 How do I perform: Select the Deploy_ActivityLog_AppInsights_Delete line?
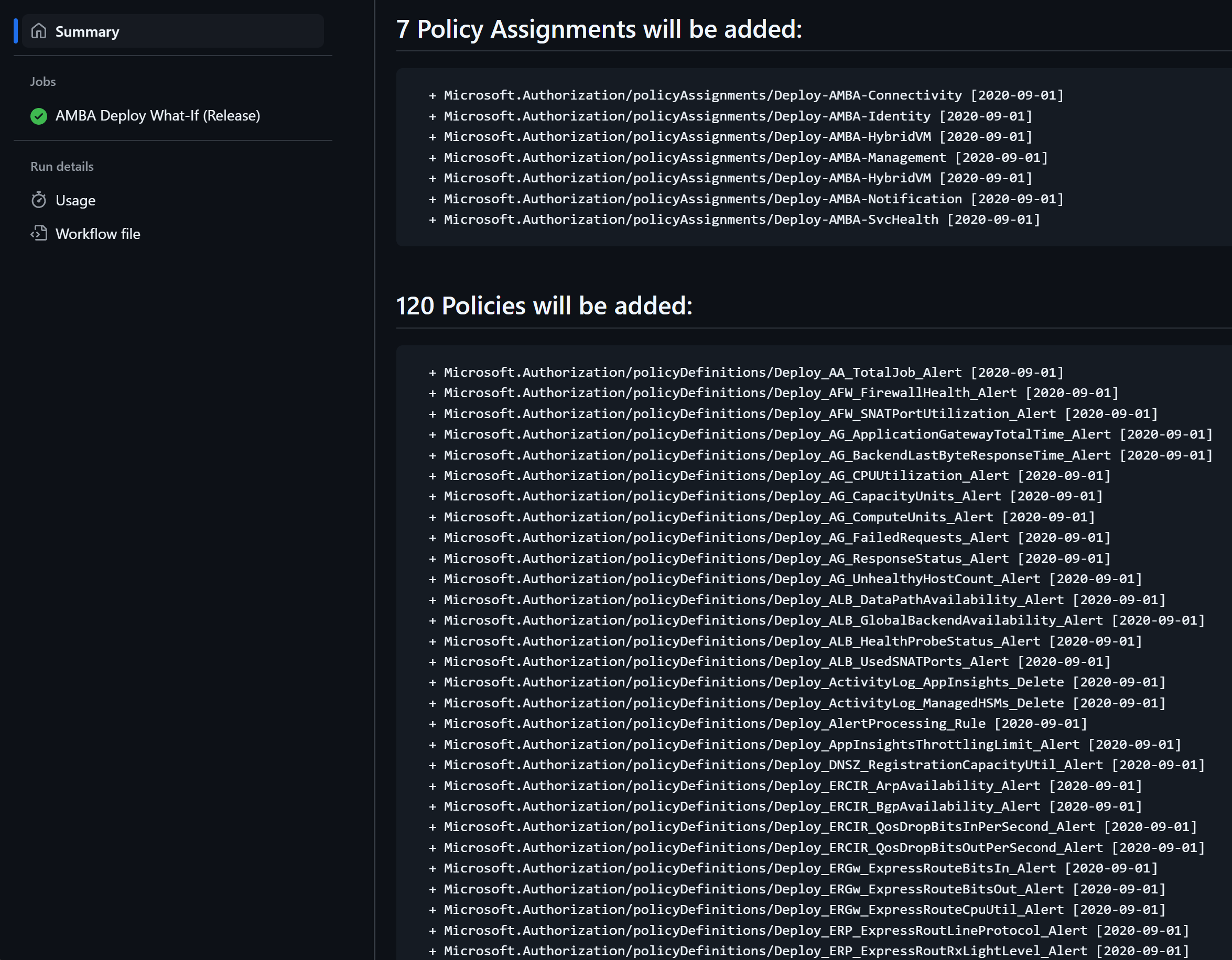coord(797,682)
